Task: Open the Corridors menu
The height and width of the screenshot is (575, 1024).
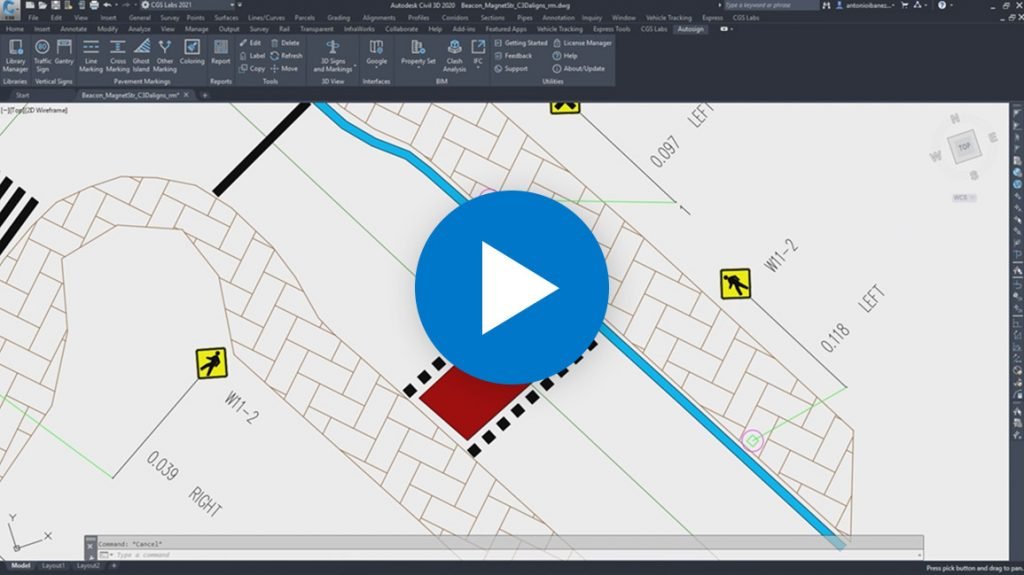Action: (455, 18)
